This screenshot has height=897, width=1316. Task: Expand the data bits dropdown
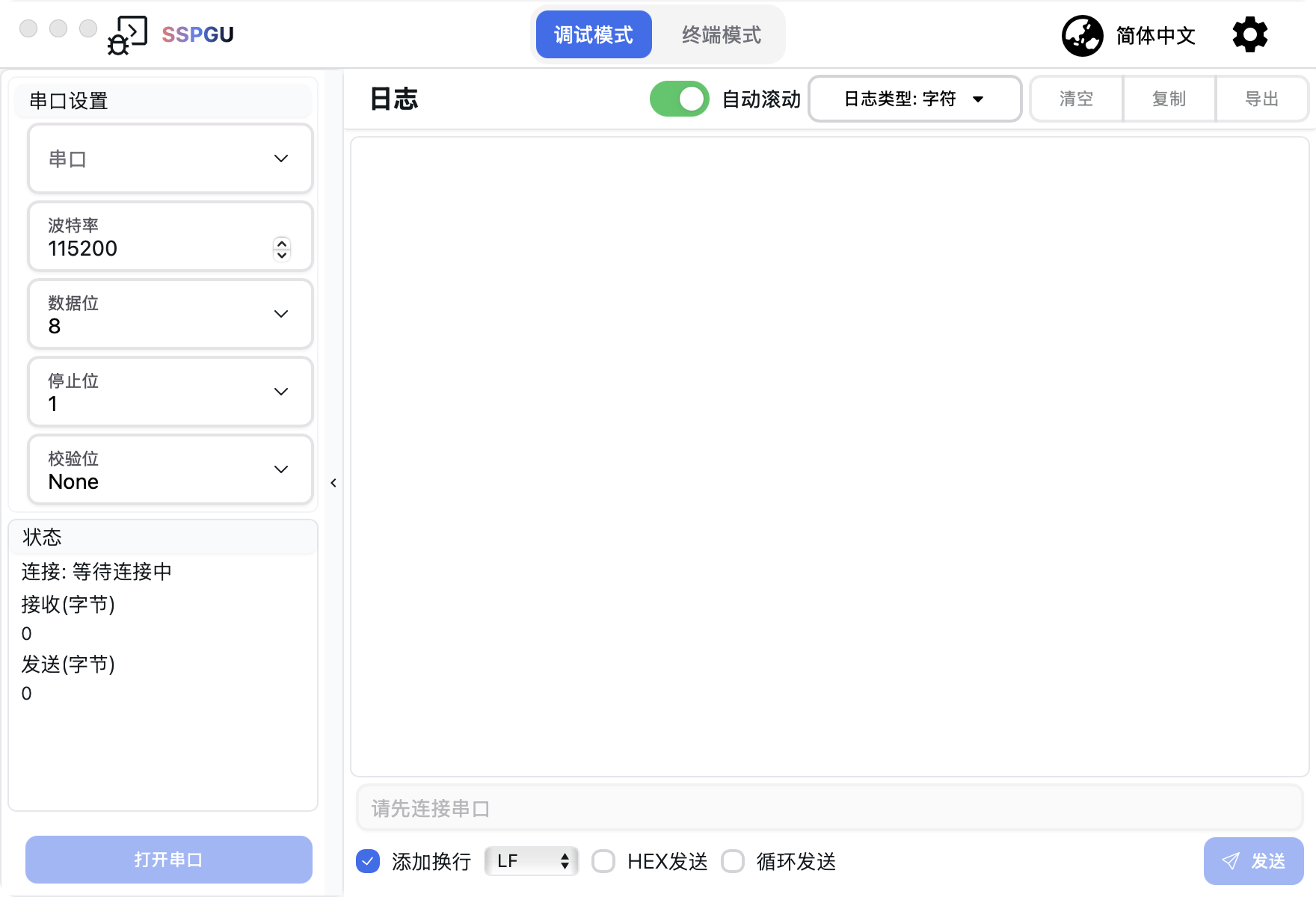(170, 314)
